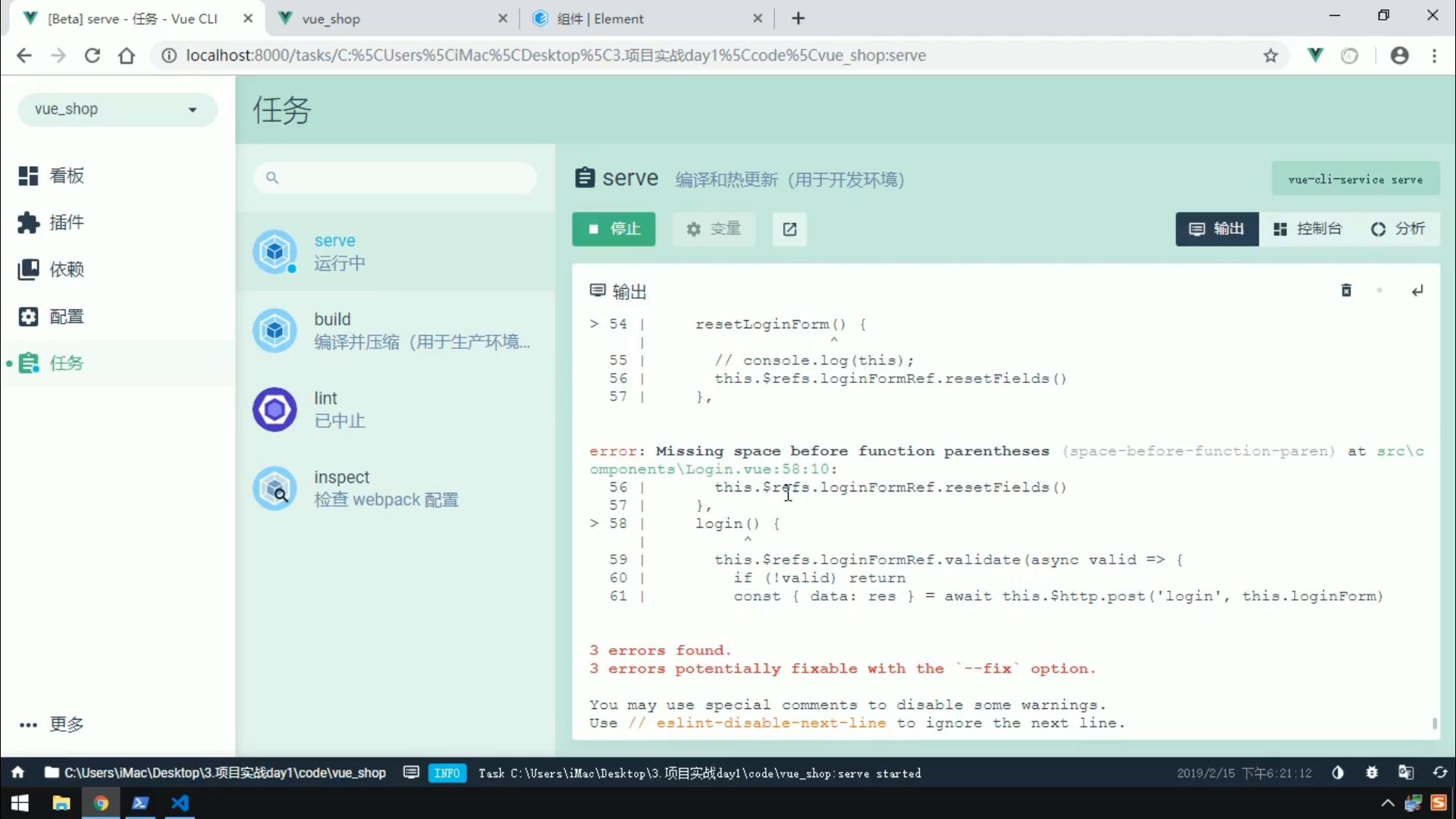This screenshot has width=1456, height=819.
Task: Clear output with trash icon
Action: (1346, 290)
